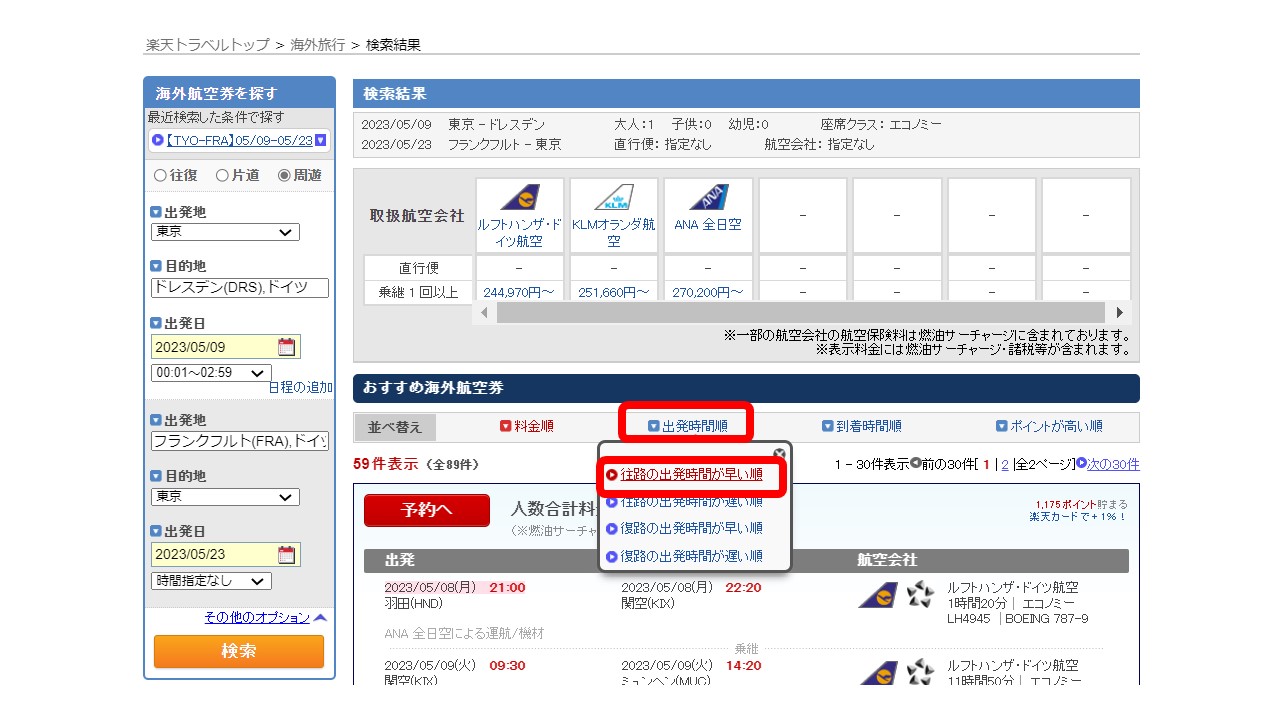Viewport: 1280px width, 720px height.
Task: Choose 往路の出発時間が遅い順
Action: pos(685,501)
